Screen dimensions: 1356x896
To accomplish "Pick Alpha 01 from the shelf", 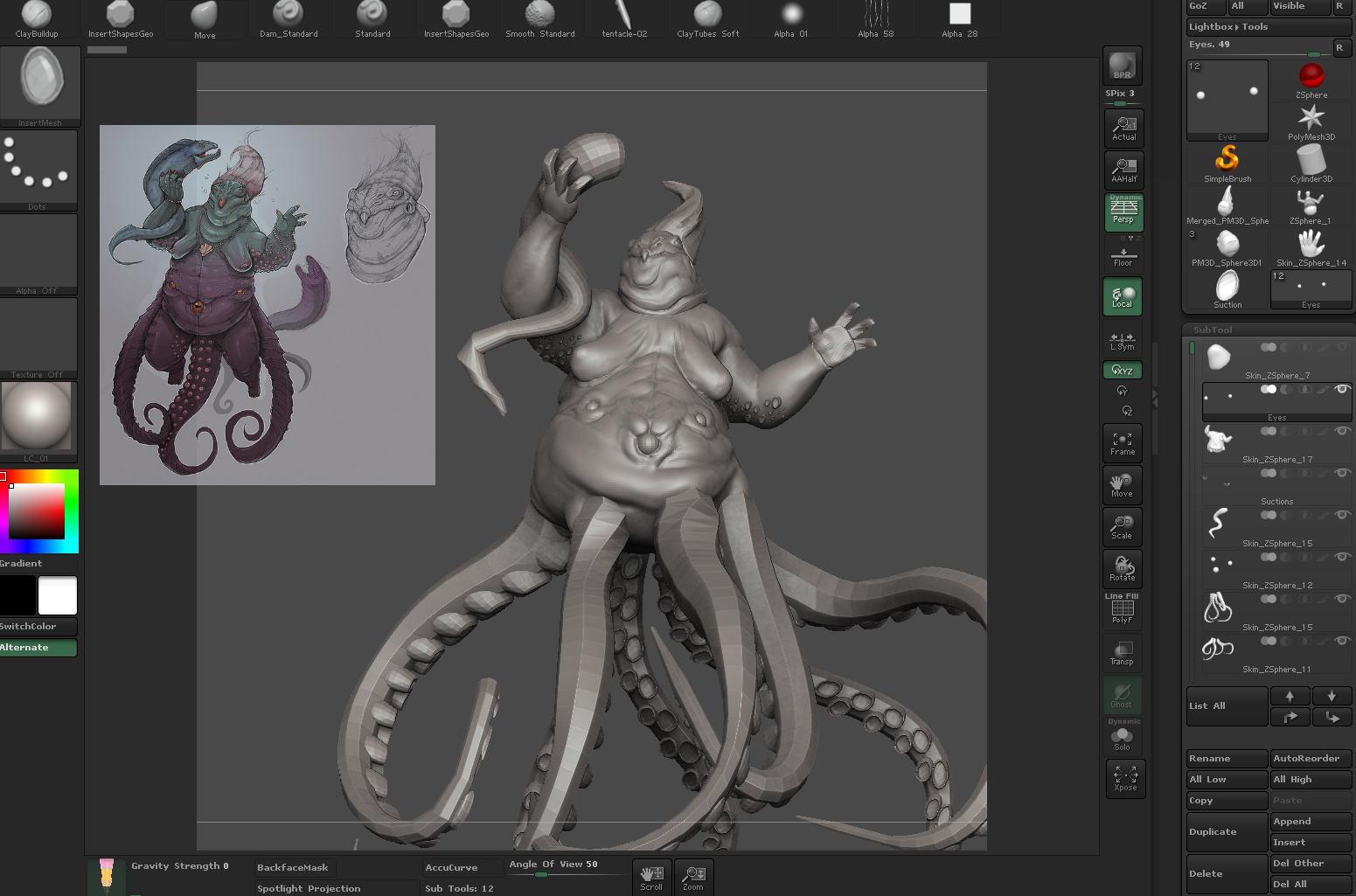I will [x=791, y=19].
